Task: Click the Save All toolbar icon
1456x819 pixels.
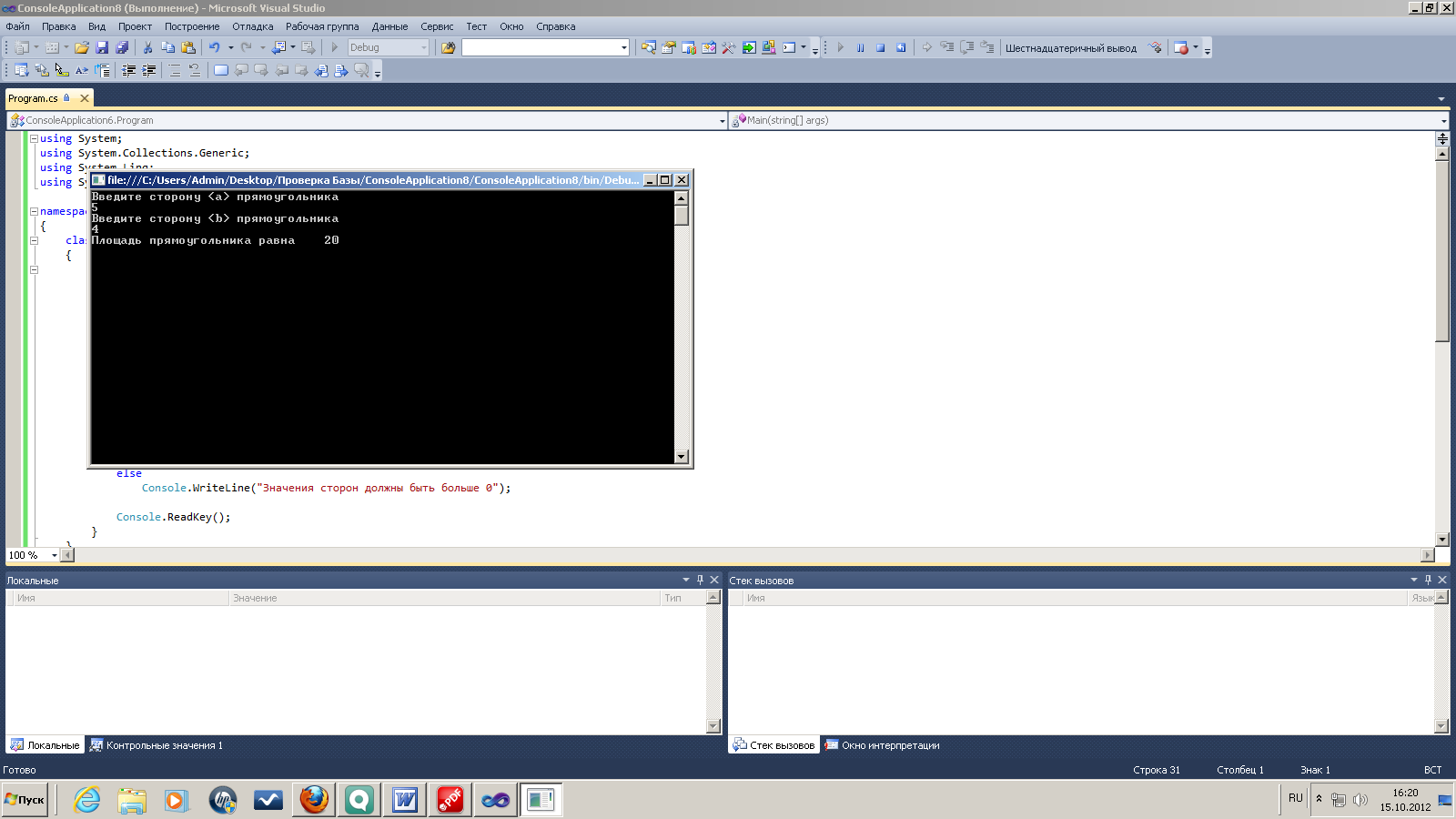Action: (122, 47)
